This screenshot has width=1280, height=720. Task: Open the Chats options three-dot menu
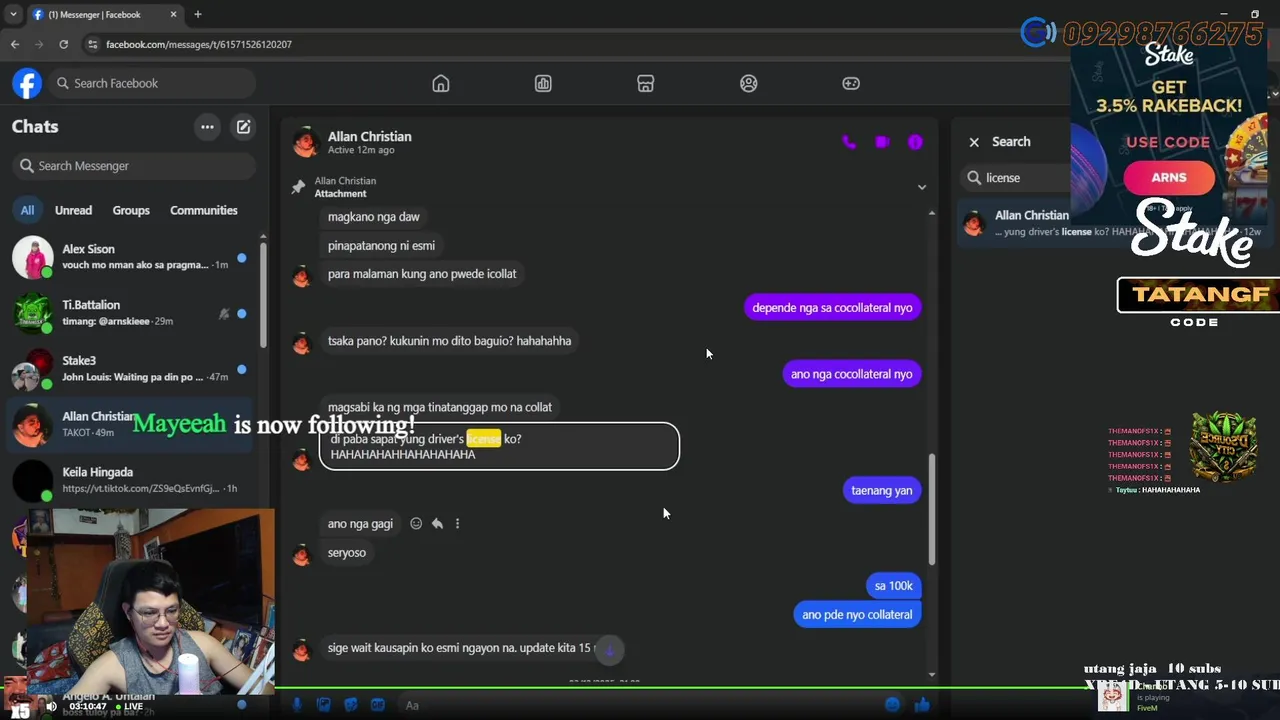tap(207, 127)
